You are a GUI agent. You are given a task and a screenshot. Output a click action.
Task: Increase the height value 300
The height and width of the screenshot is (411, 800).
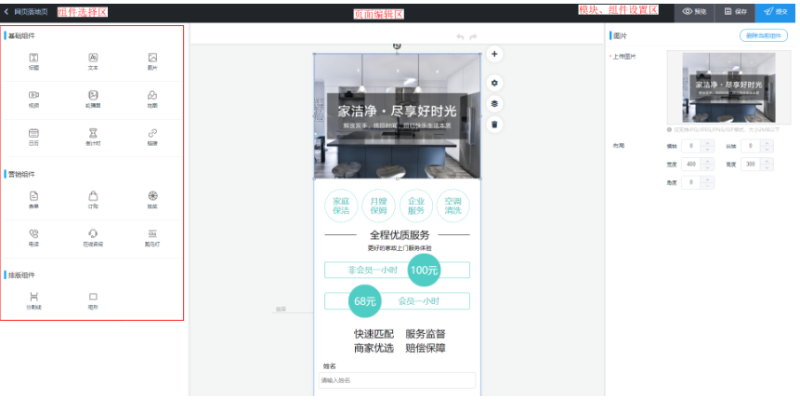coord(767,161)
